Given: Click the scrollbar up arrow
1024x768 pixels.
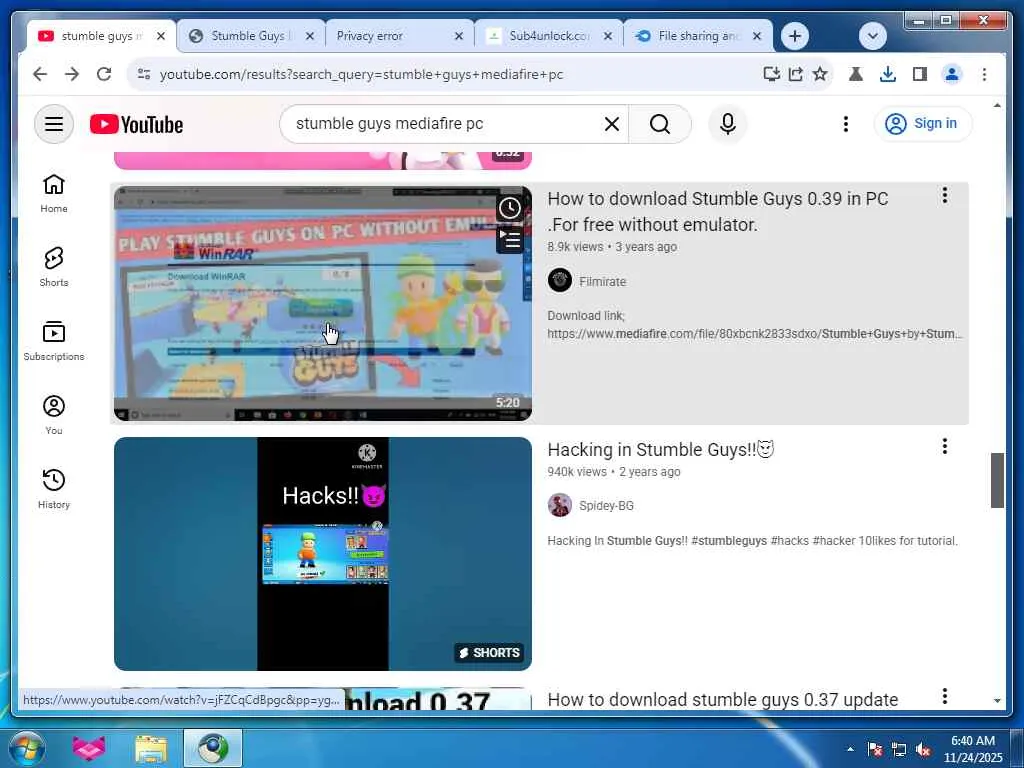Looking at the screenshot, I should coord(997,105).
